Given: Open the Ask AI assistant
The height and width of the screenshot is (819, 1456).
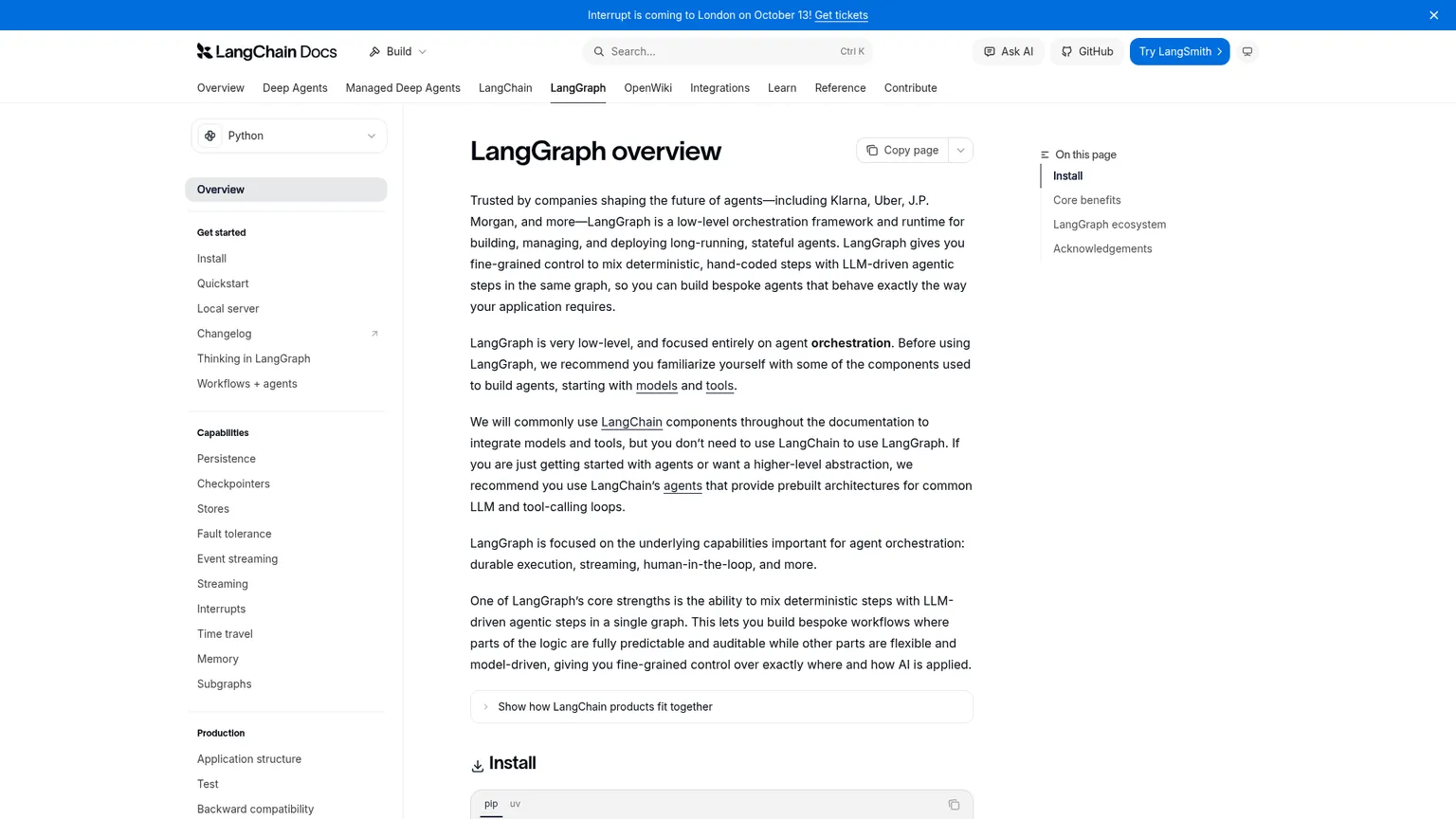Looking at the screenshot, I should (x=1009, y=51).
